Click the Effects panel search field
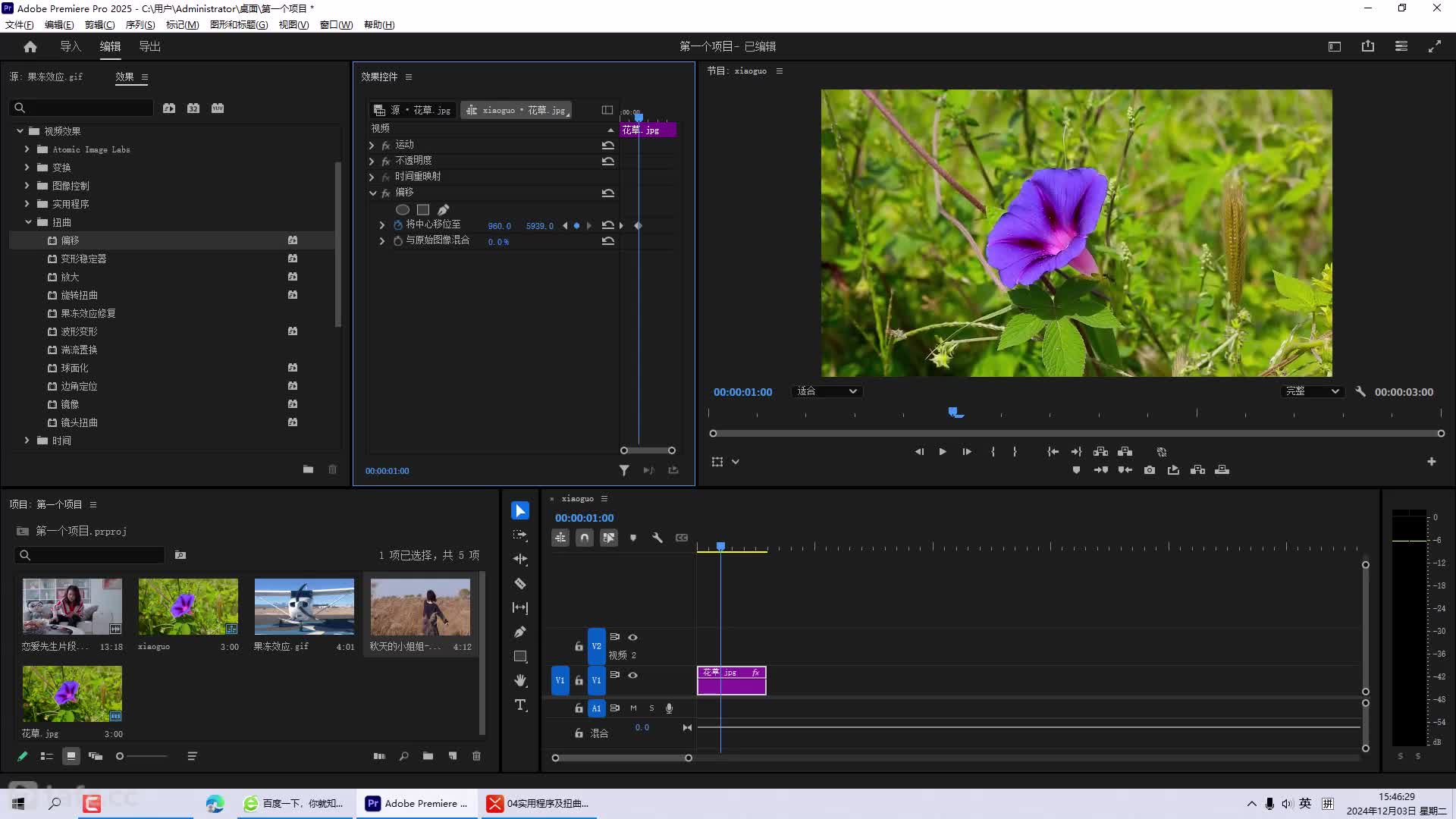 click(83, 108)
